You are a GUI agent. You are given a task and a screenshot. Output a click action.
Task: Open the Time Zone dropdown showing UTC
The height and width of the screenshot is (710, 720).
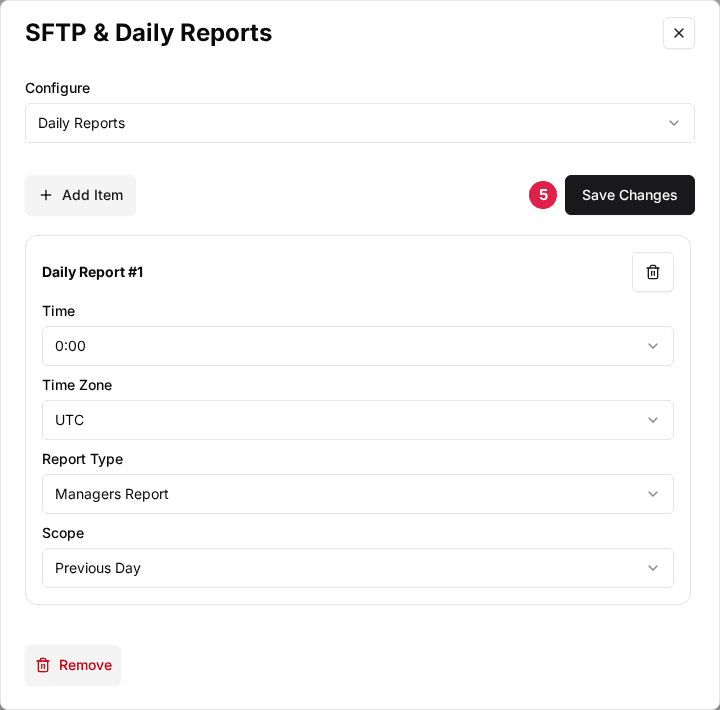pos(358,420)
